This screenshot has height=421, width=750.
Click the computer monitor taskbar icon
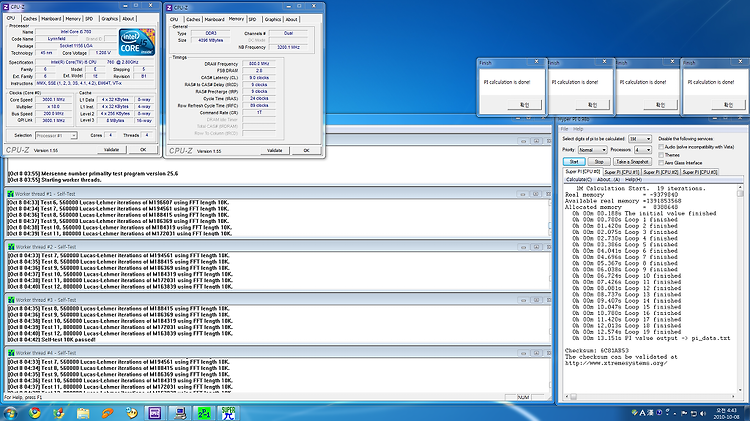(180, 413)
